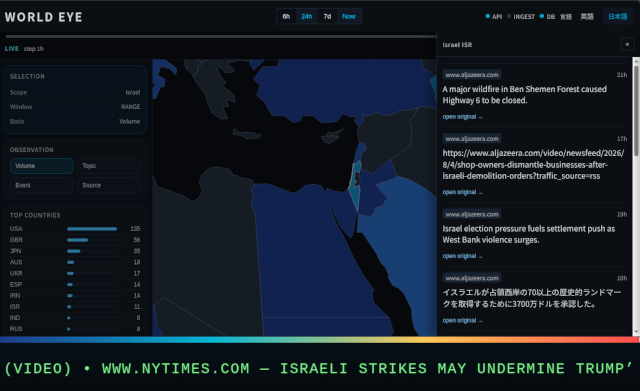
Task: Click the article panel scrollbar down arrow
Action: (x=636, y=332)
